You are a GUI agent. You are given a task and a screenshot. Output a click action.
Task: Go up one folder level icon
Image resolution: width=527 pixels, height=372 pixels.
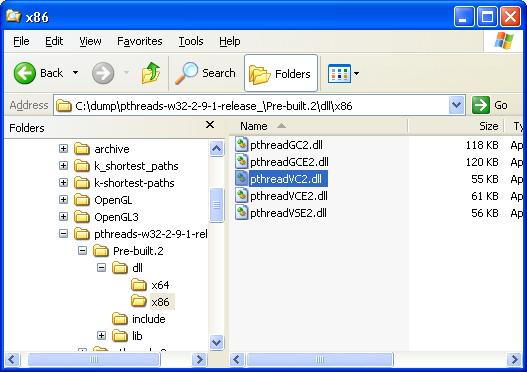click(151, 73)
